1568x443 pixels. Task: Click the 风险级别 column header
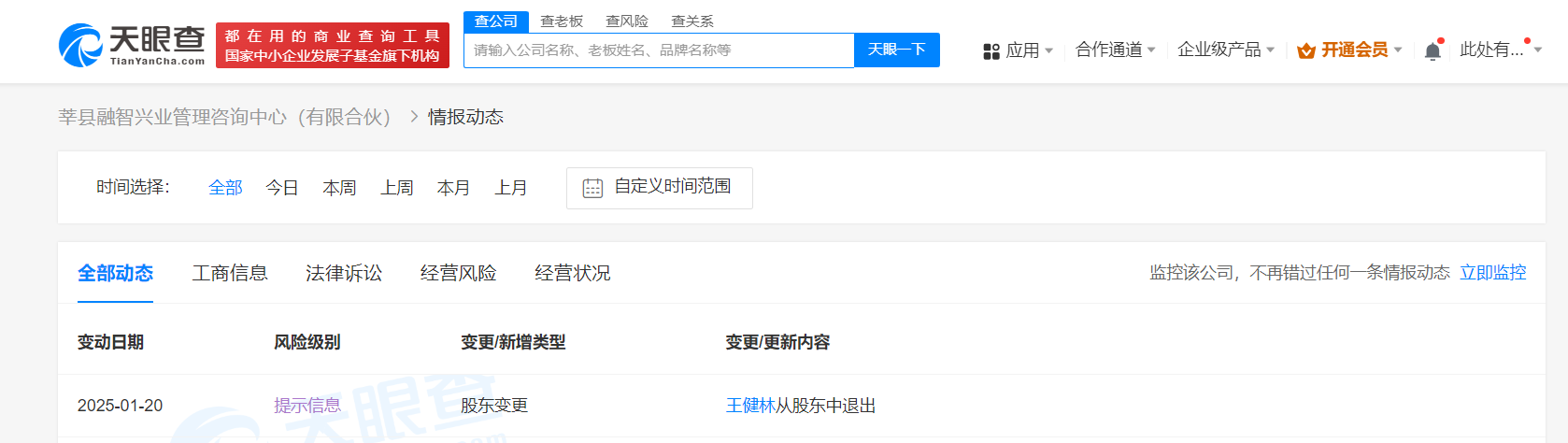tap(306, 342)
